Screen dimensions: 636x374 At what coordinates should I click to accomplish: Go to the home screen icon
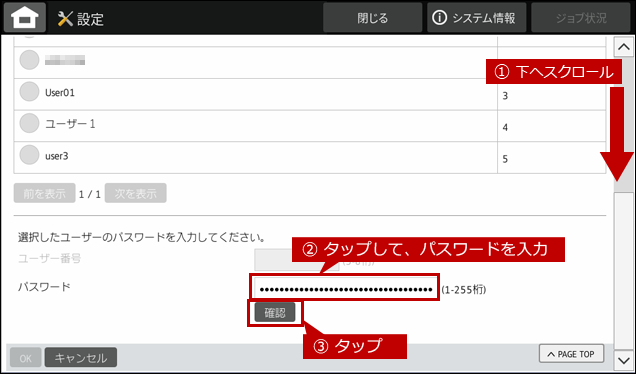coord(25,17)
